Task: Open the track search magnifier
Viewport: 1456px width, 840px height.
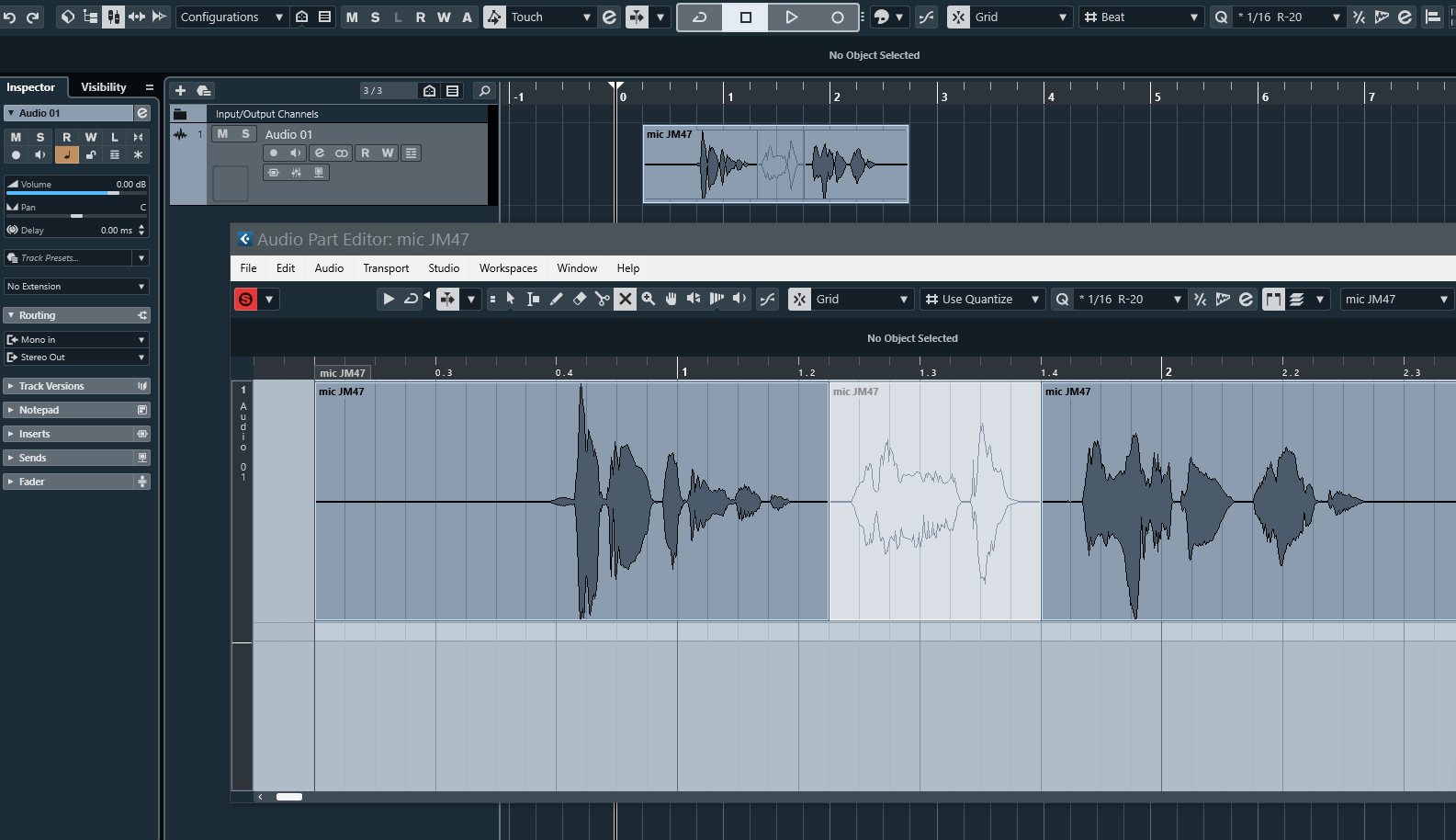Action: (x=484, y=90)
